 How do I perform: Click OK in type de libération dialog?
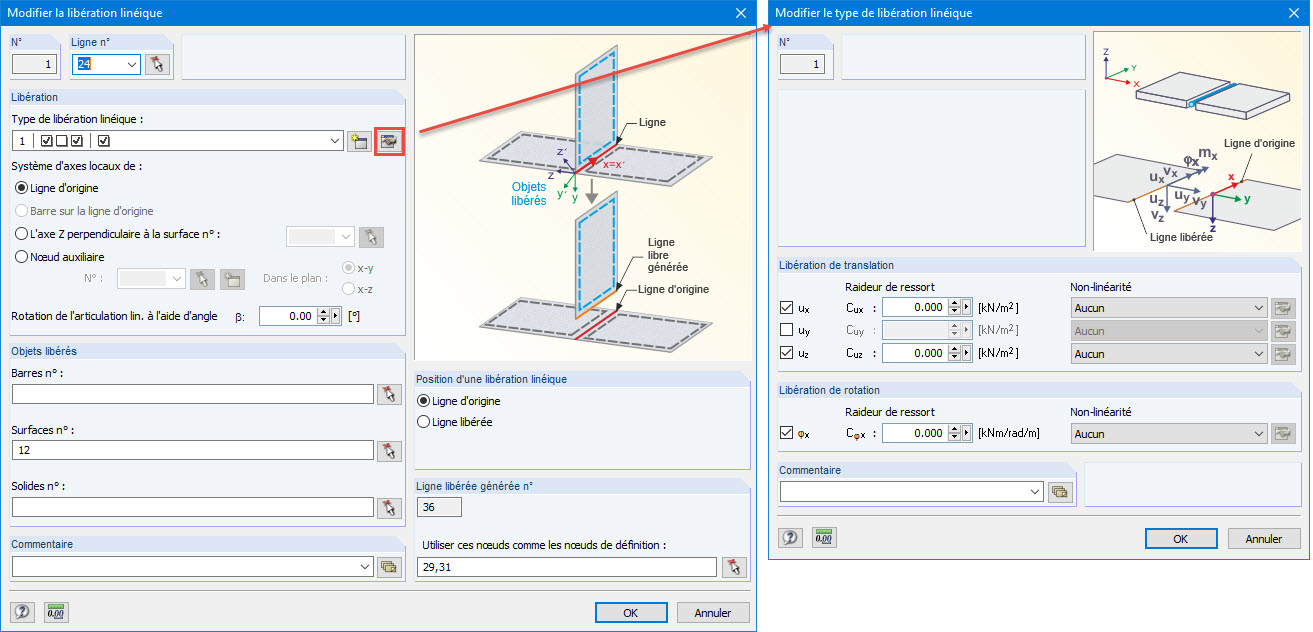point(1181,538)
